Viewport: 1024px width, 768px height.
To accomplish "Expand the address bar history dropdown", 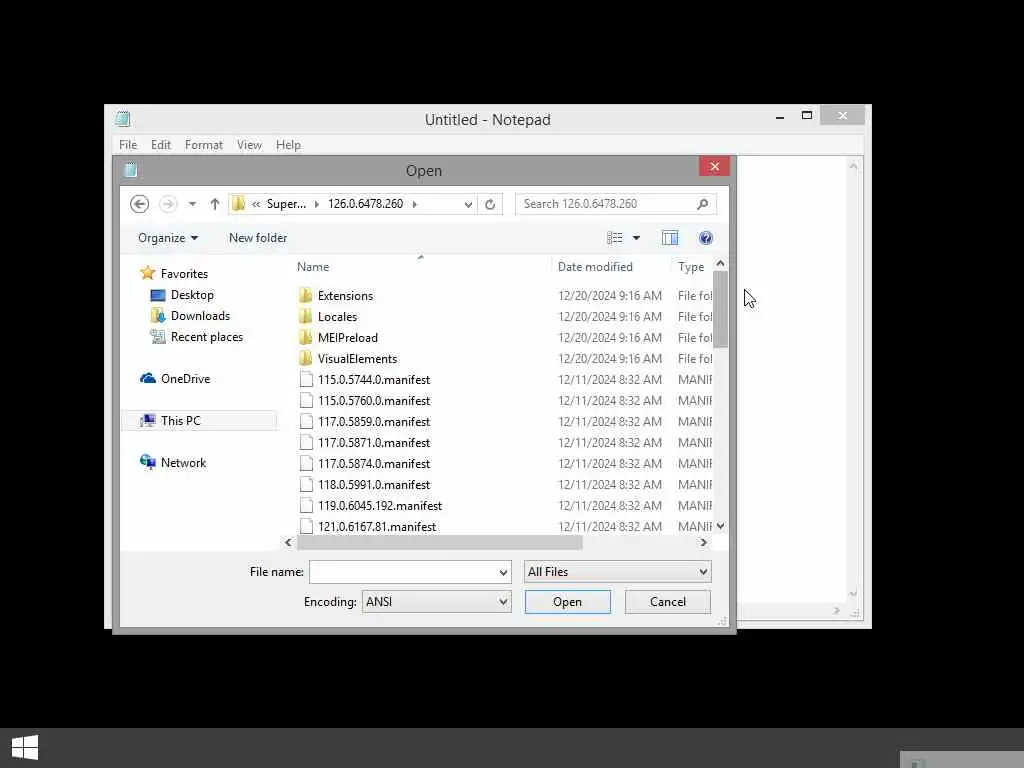I will [x=468, y=204].
